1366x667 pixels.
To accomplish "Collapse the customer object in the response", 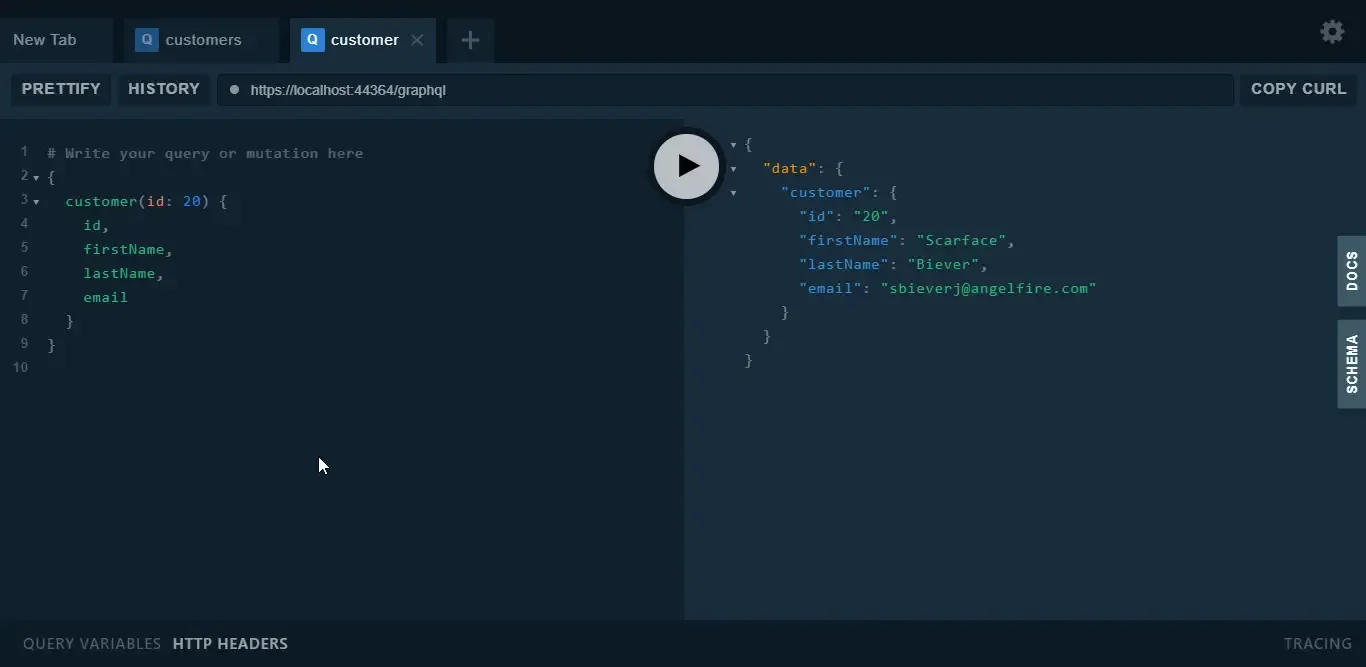I will click(x=735, y=193).
